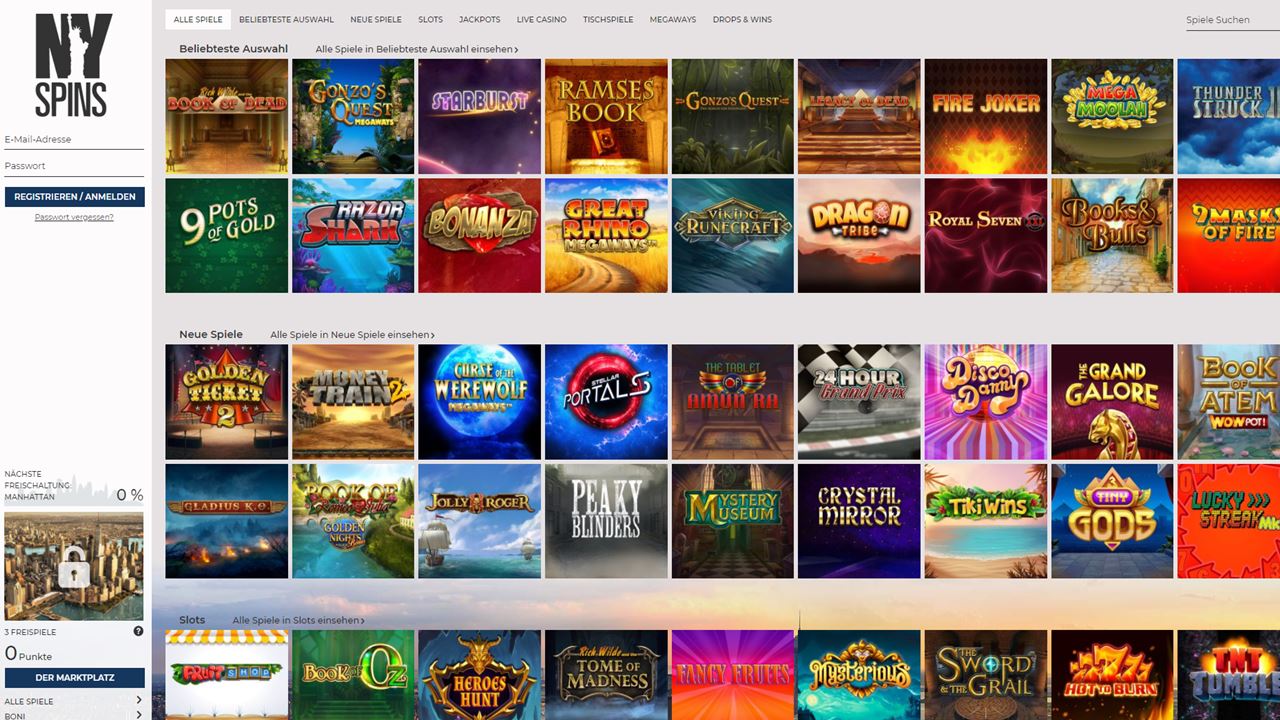Expand the Alle Spiele sidebar chevron
This screenshot has height=720, width=1280.
point(138,701)
